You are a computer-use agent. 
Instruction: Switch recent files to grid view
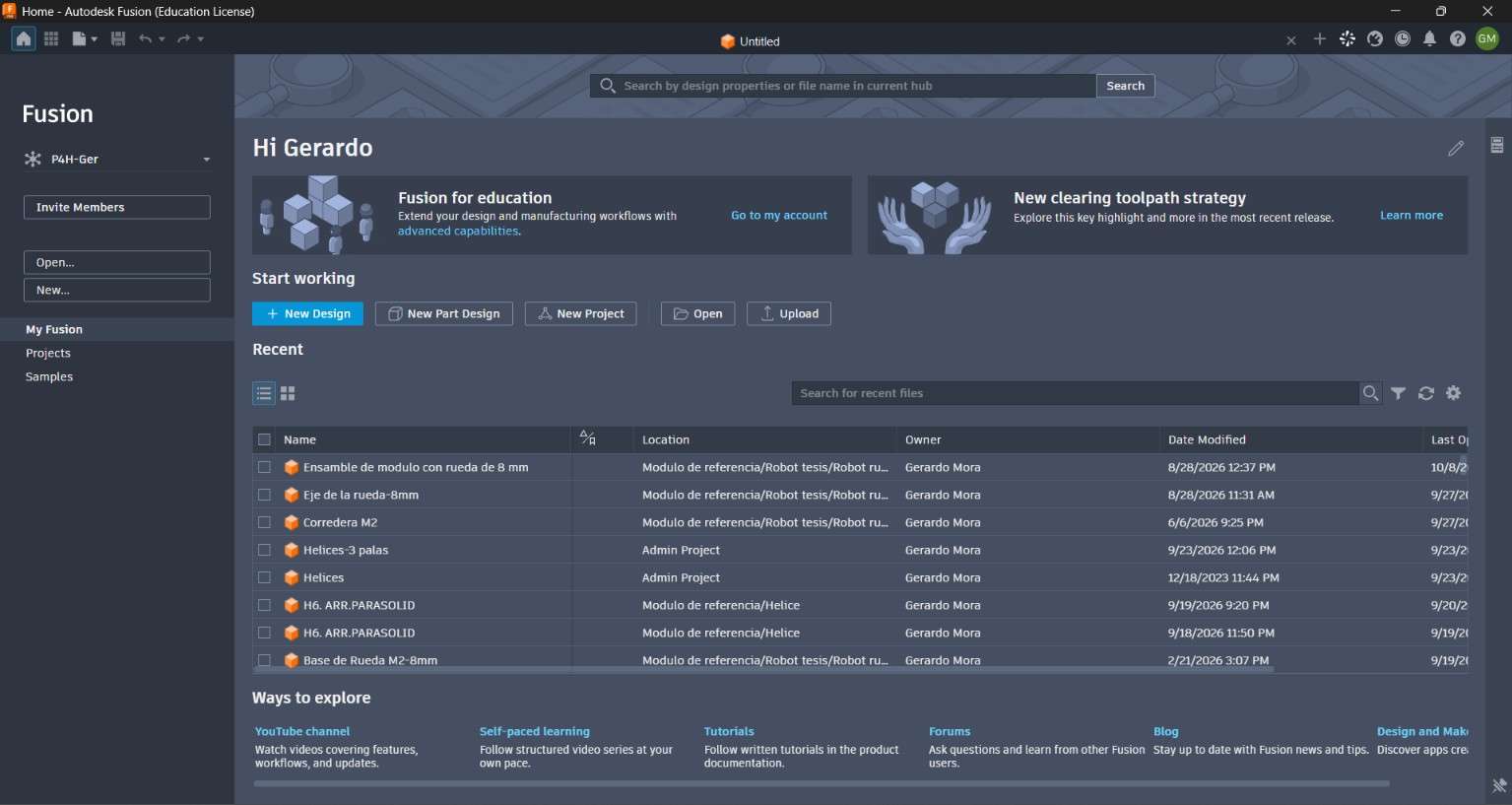coord(288,393)
